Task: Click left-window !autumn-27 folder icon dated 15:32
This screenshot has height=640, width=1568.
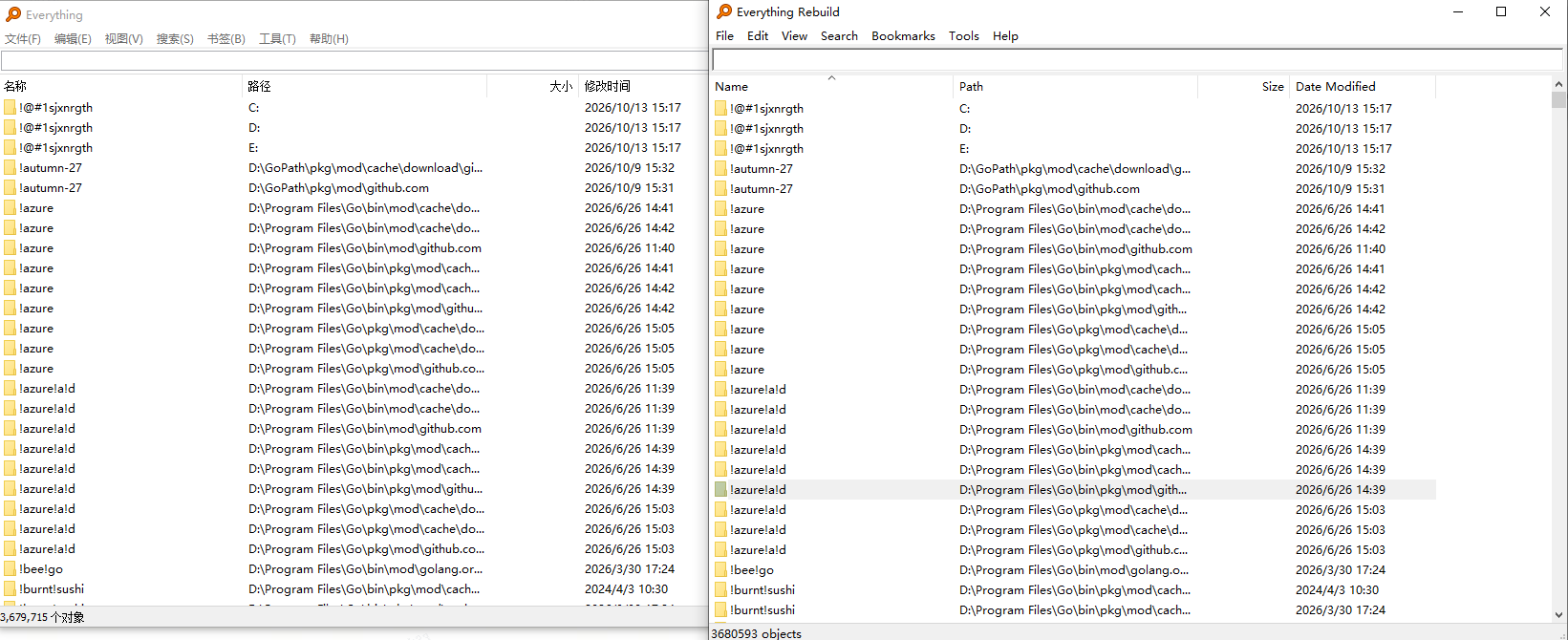Action: pyautogui.click(x=10, y=168)
